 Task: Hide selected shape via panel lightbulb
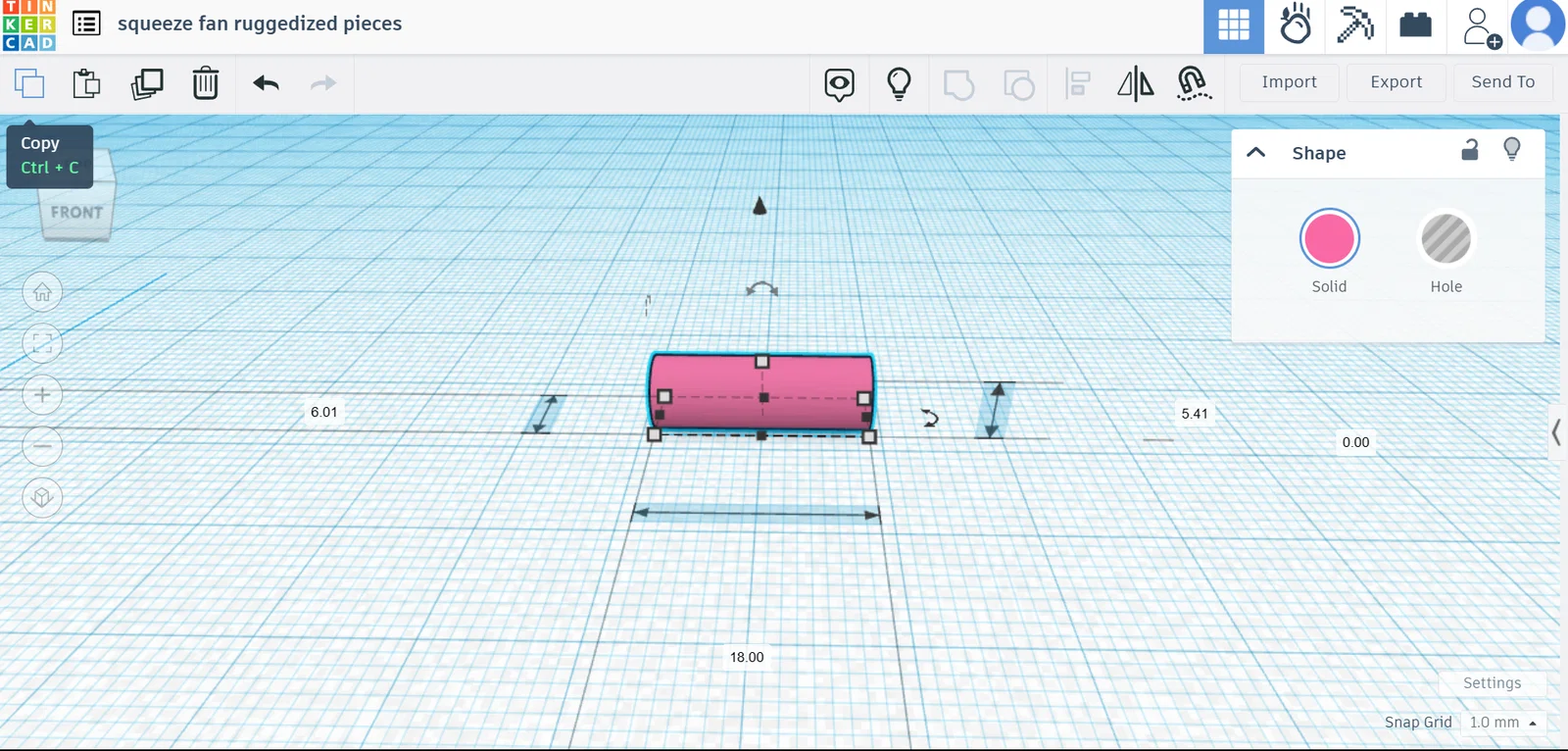click(1512, 149)
